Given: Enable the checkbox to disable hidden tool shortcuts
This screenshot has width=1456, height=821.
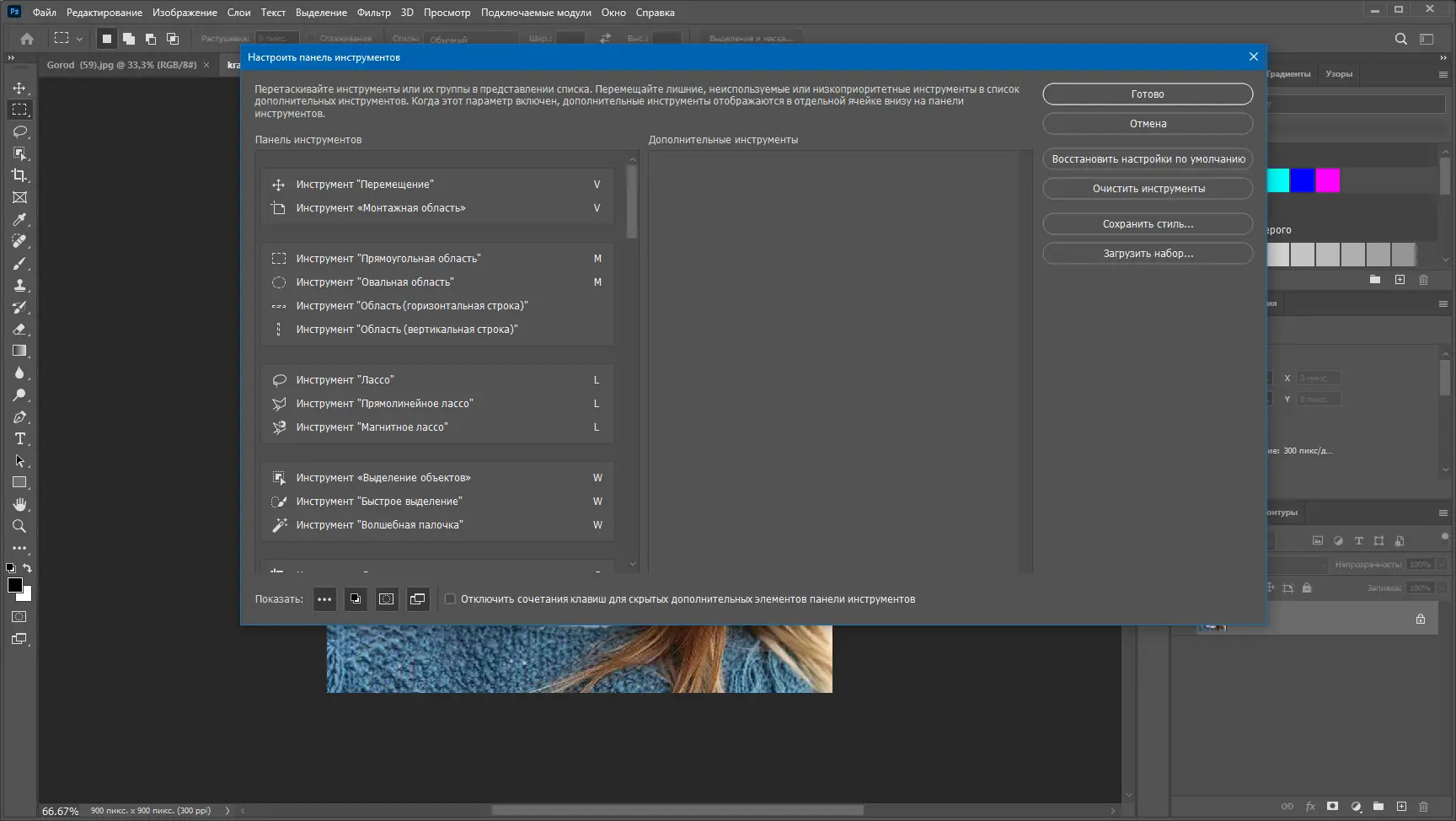Looking at the screenshot, I should 450,599.
